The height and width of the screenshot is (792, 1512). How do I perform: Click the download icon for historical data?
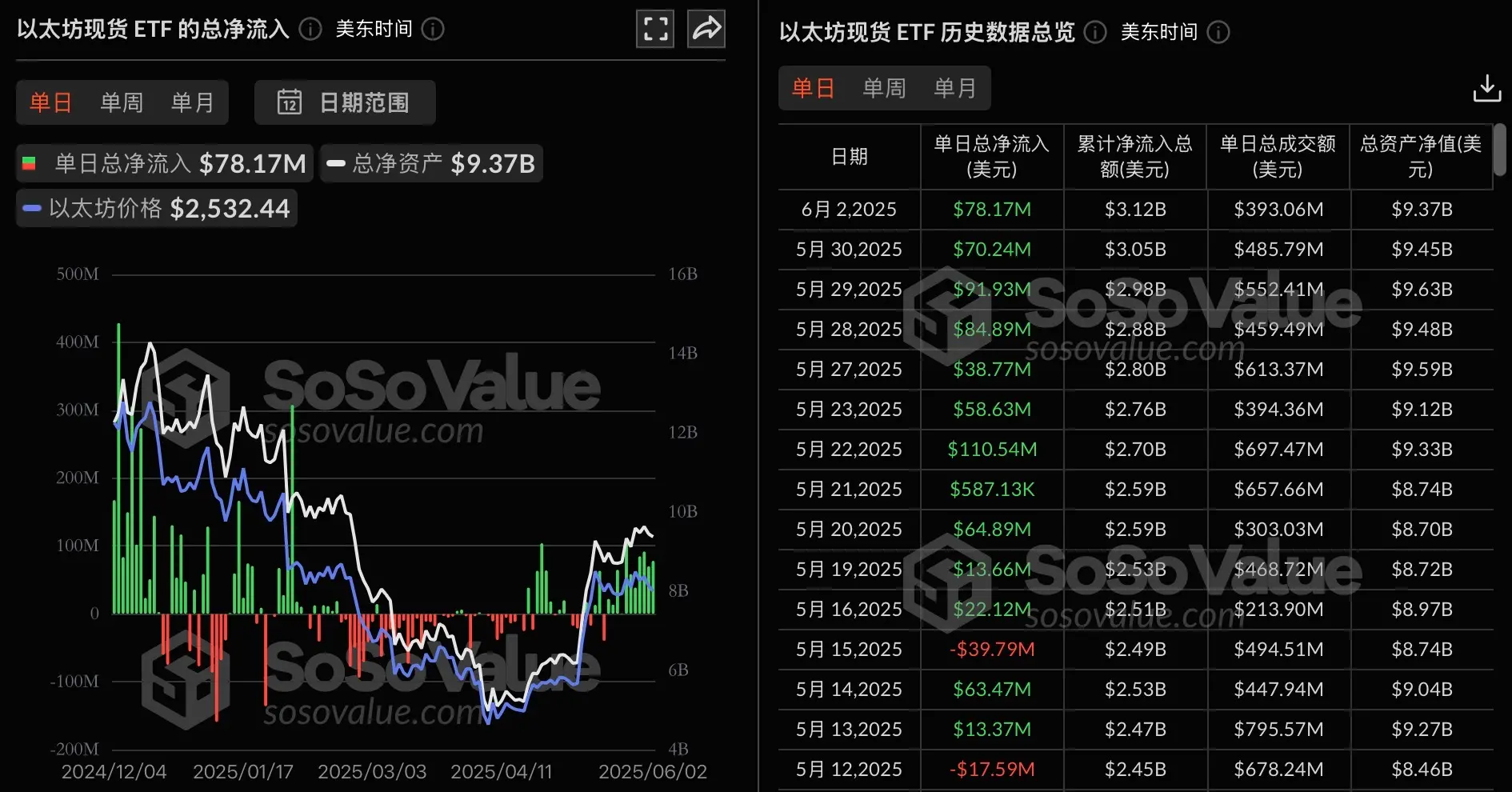point(1486,88)
